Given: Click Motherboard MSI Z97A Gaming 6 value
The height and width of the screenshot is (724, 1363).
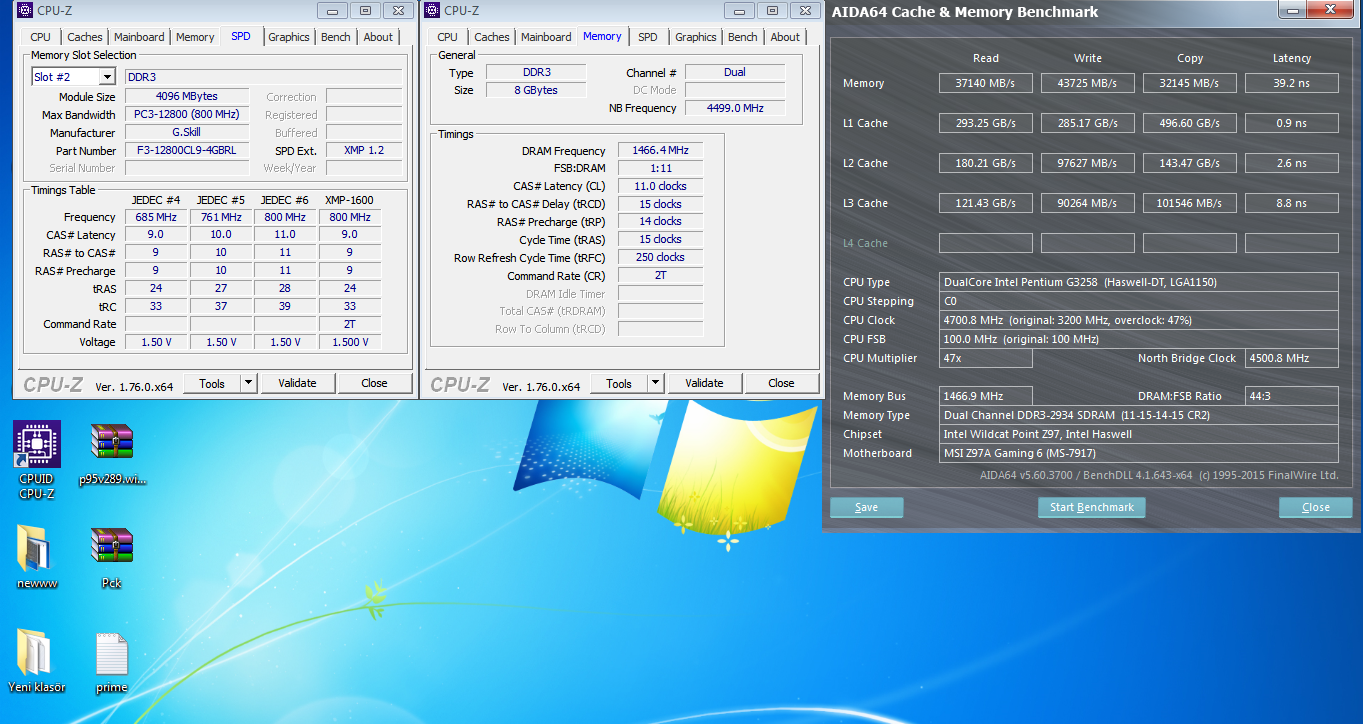Looking at the screenshot, I should (1139, 453).
